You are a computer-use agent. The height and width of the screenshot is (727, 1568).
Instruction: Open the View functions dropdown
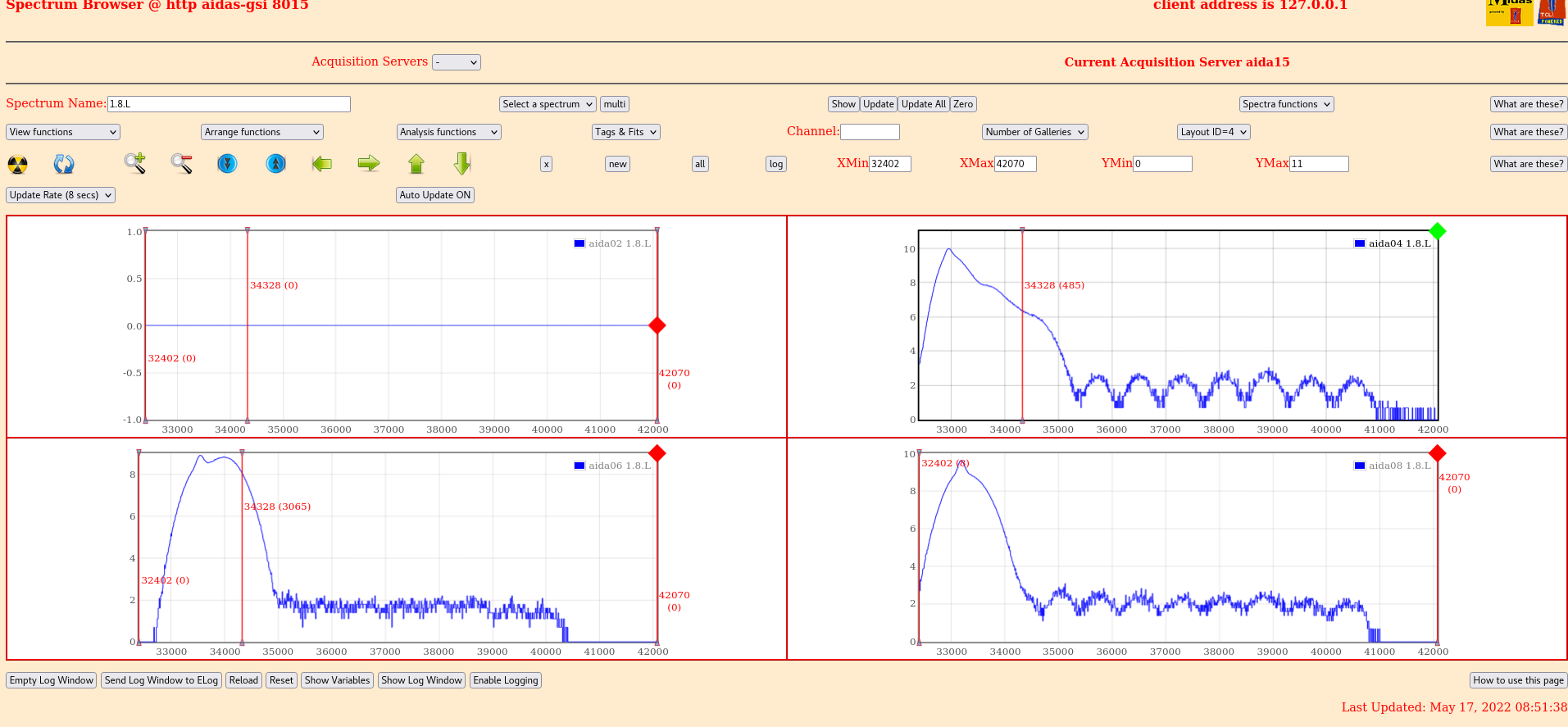tap(63, 132)
